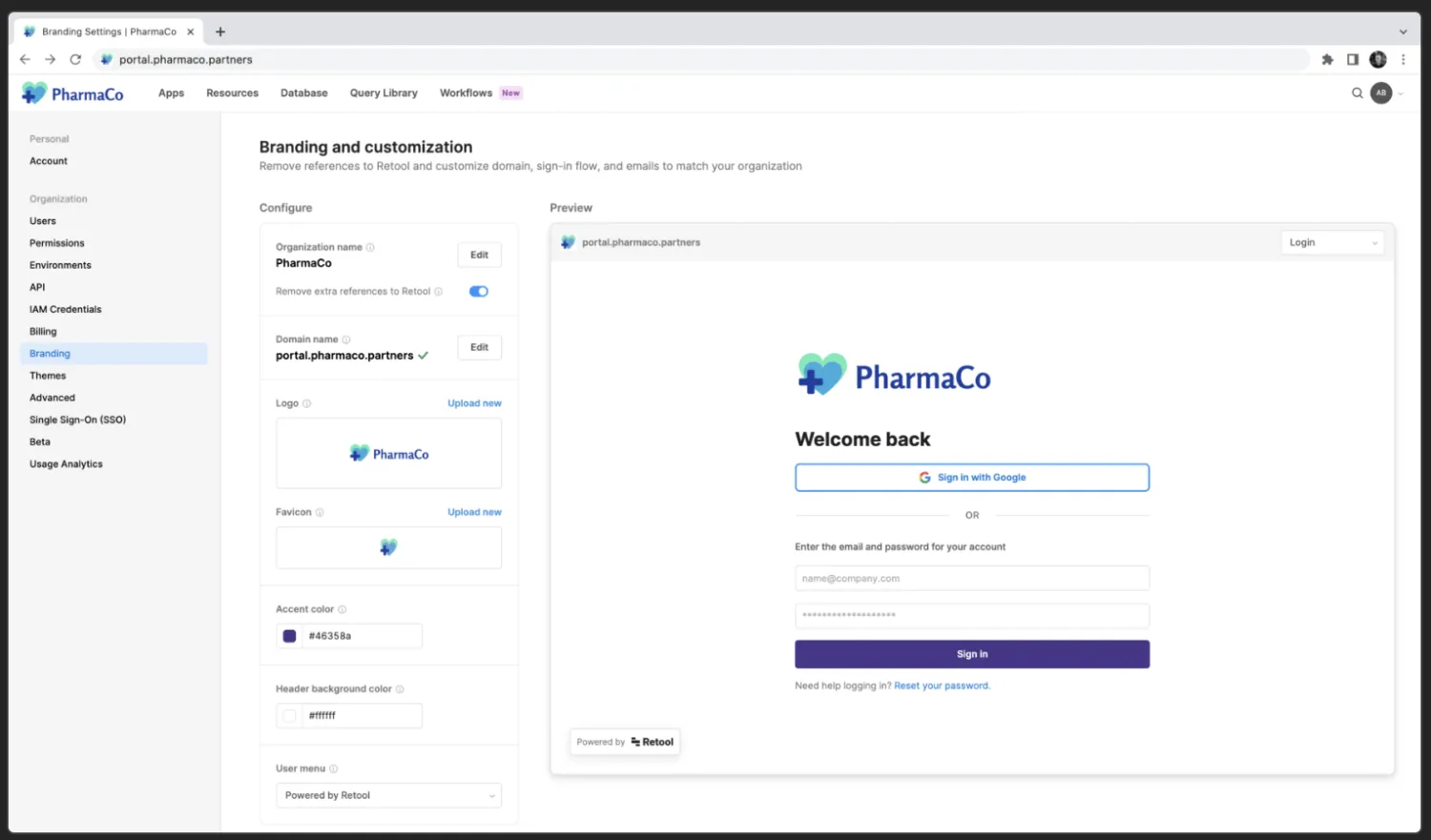The height and width of the screenshot is (840, 1431).
Task: Click info icon next to User menu
Action: point(333,768)
